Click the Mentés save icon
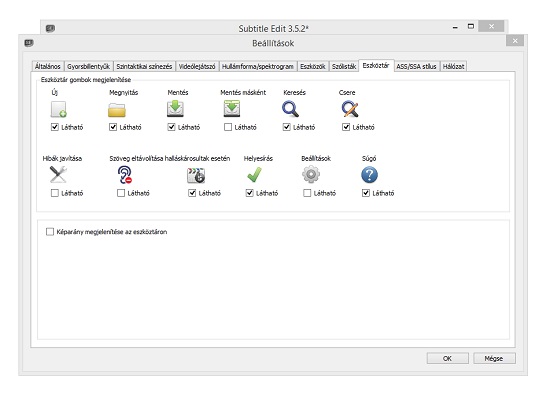Screen dimensions: 550x403 (x=175, y=109)
